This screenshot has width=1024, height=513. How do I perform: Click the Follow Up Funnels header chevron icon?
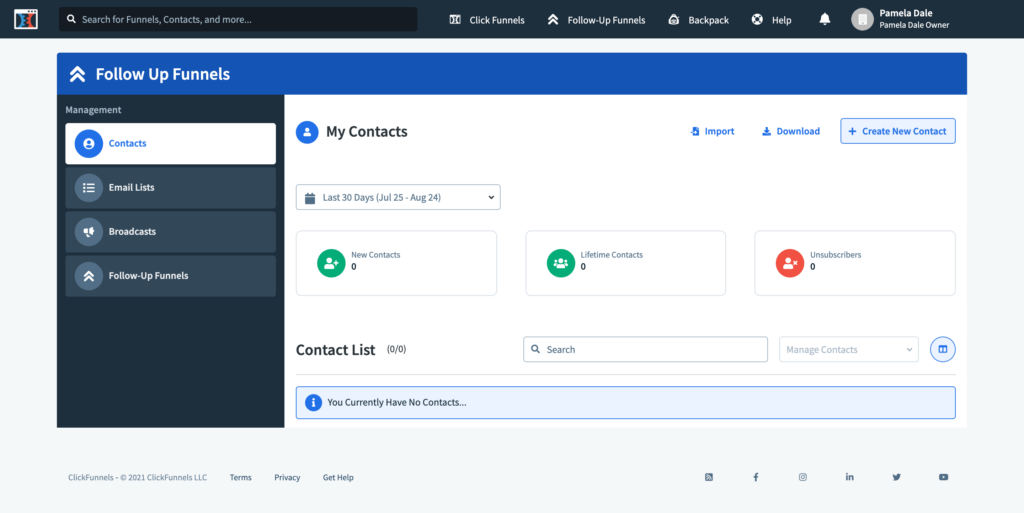point(78,74)
